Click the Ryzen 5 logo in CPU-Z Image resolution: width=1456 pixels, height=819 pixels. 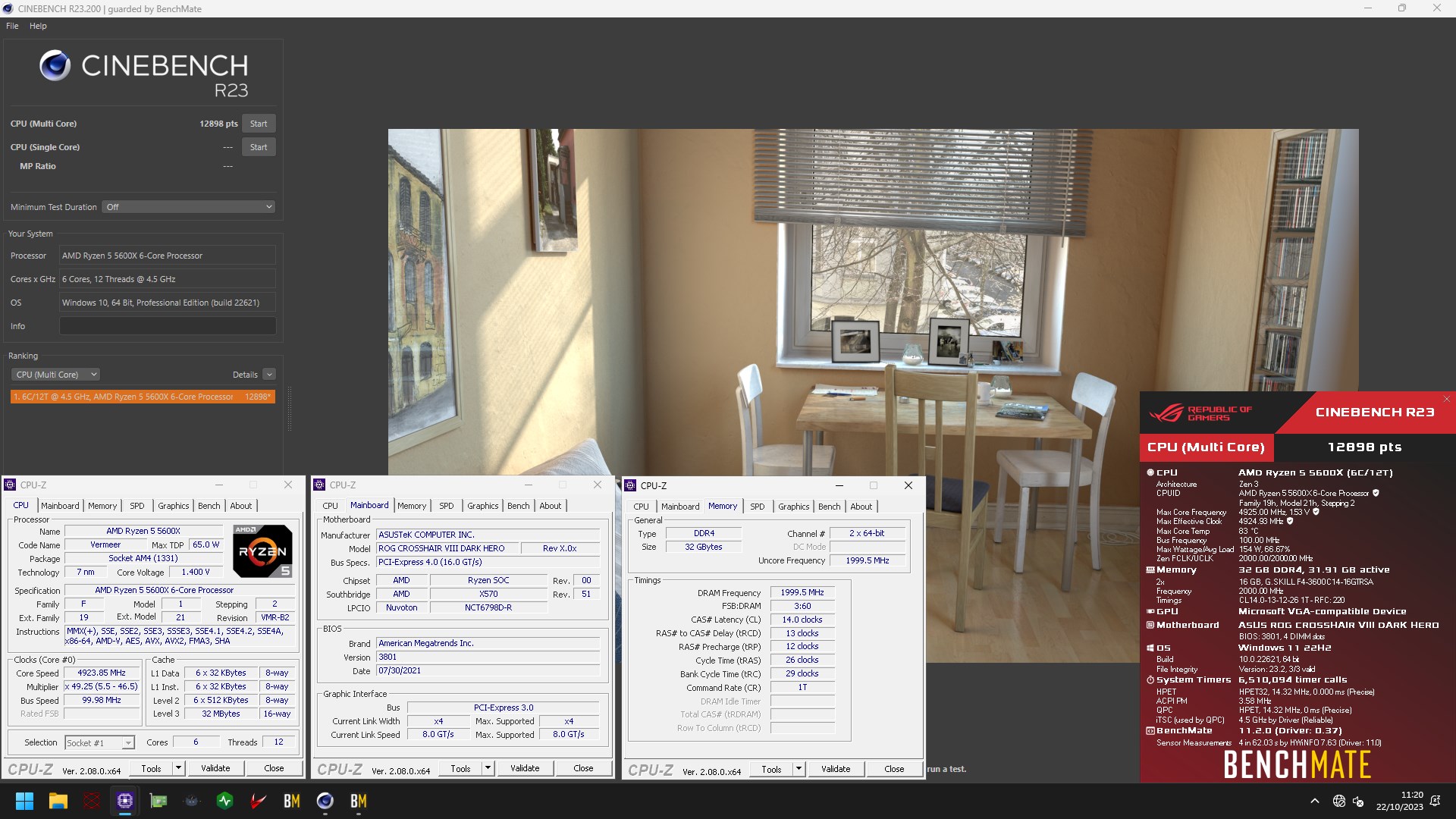point(262,551)
